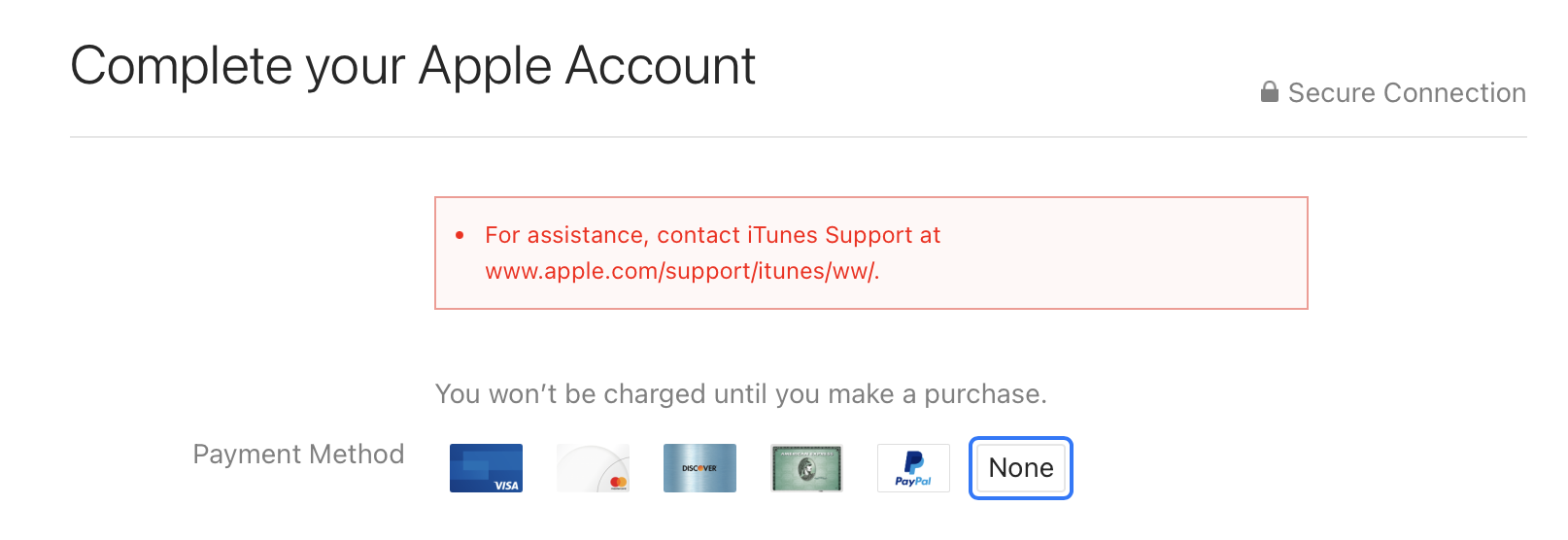Click the padlock security icon

pos(1269,92)
